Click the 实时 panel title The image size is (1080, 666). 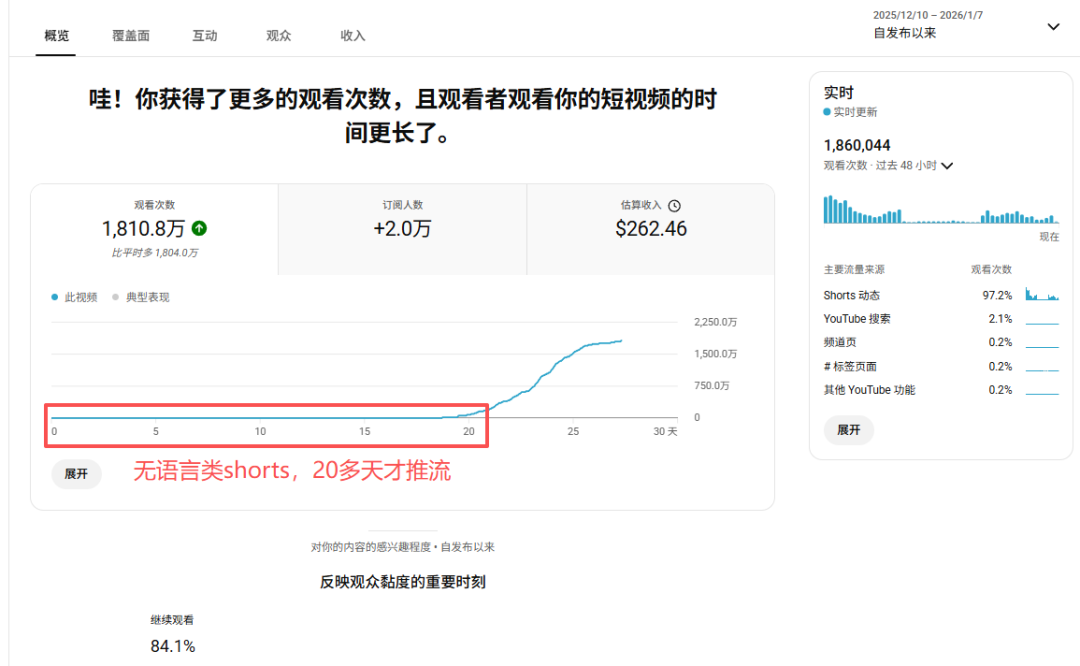(x=838, y=92)
